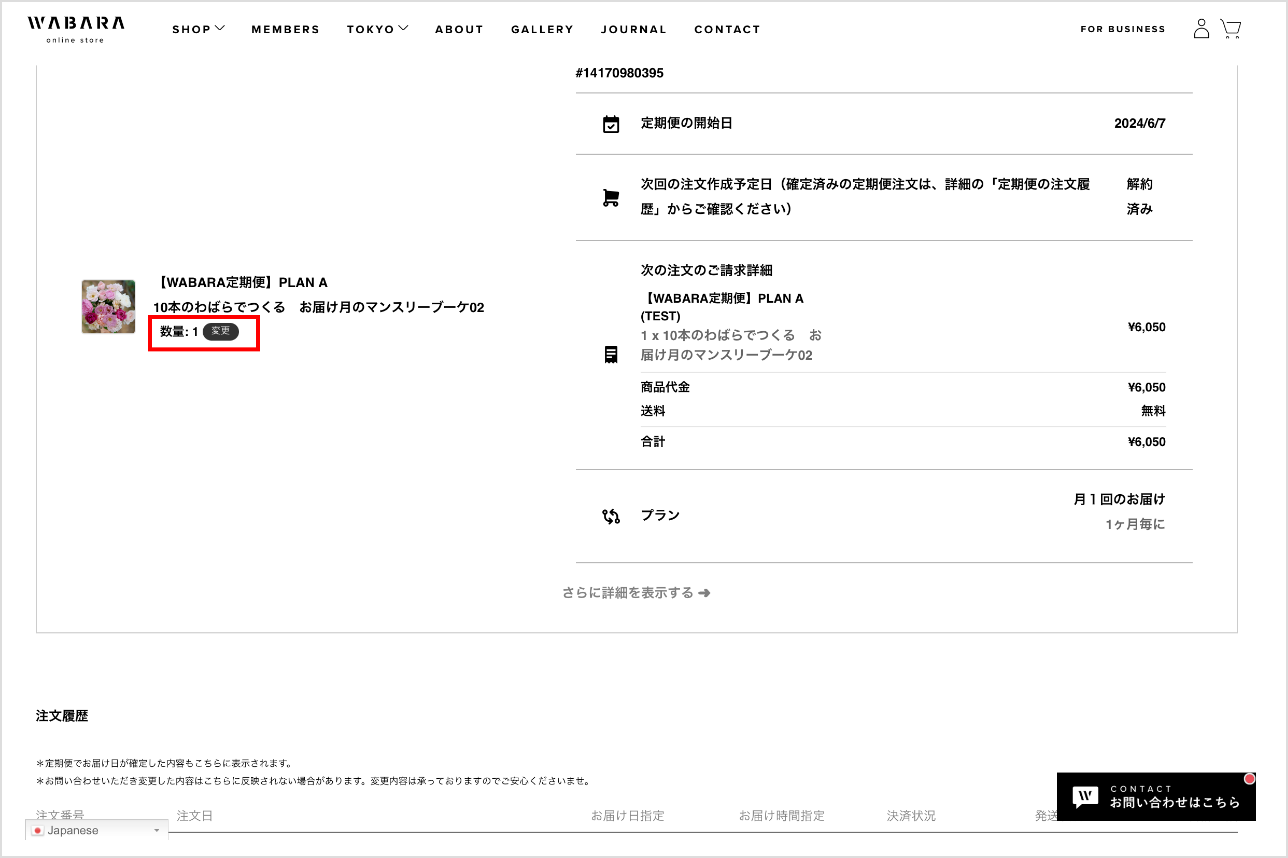
Task: Expand the TOKYO dropdown menu
Action: 377,29
